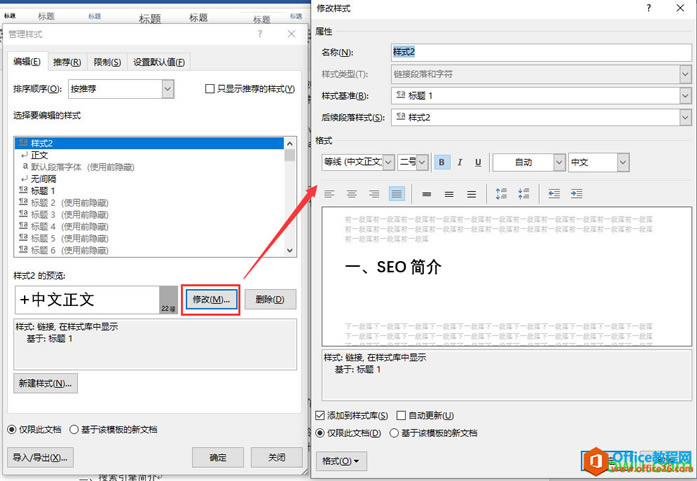Select 标题 6 in style list

click(149, 250)
